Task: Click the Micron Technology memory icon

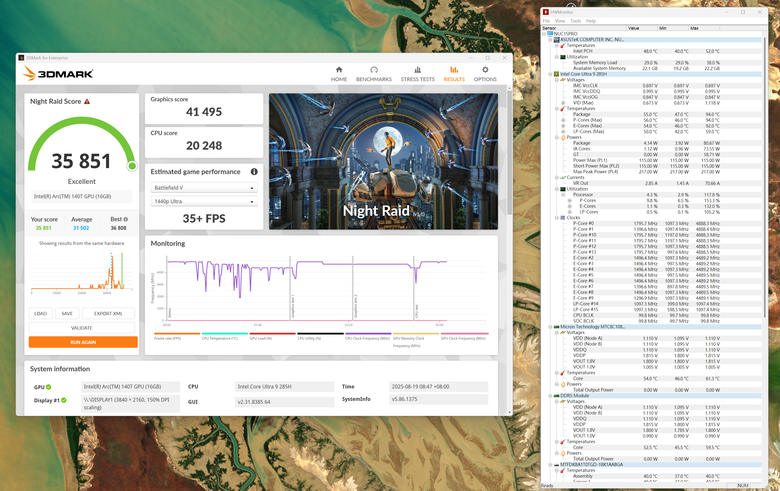Action: [557, 327]
